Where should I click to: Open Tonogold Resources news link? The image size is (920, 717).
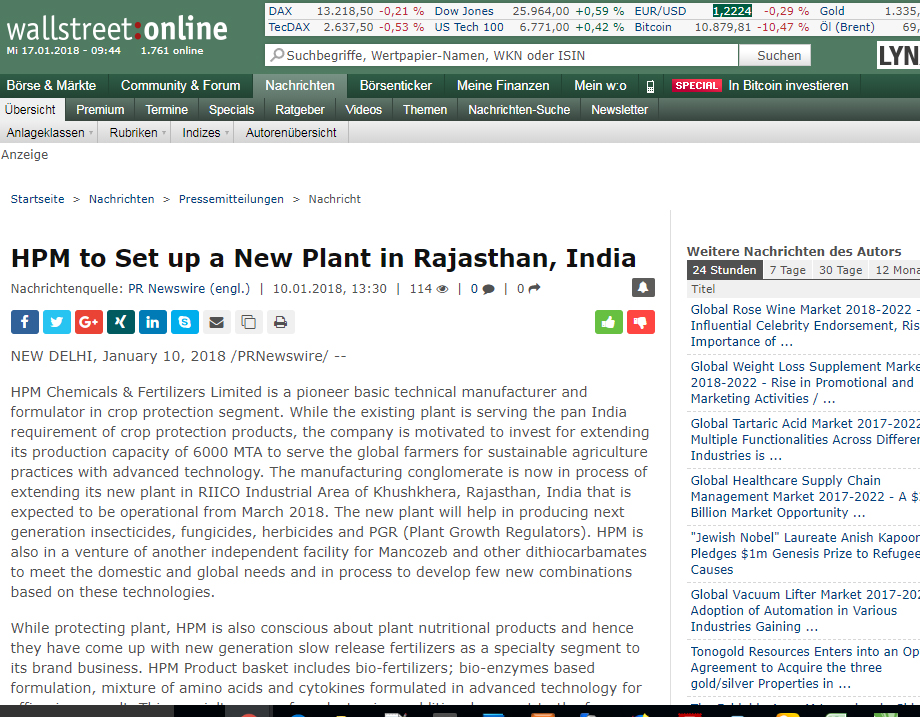pos(805,667)
